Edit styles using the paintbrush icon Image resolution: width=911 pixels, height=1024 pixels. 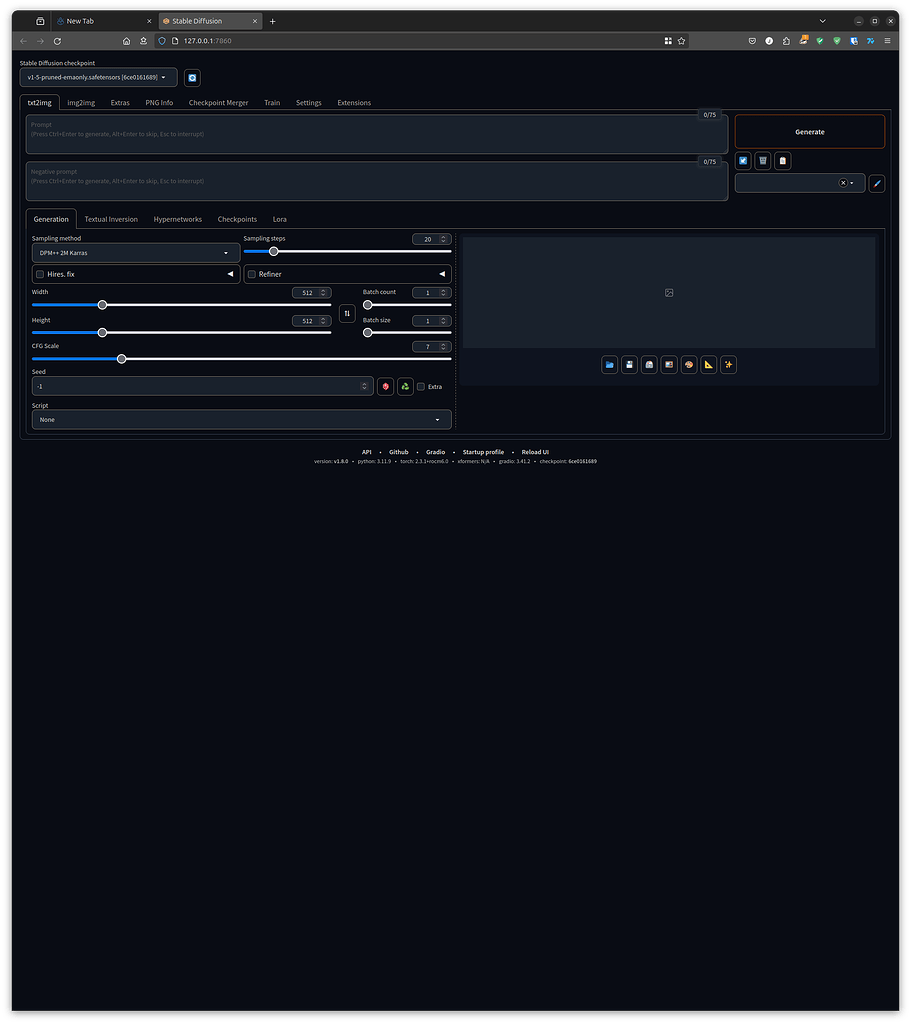(876, 183)
